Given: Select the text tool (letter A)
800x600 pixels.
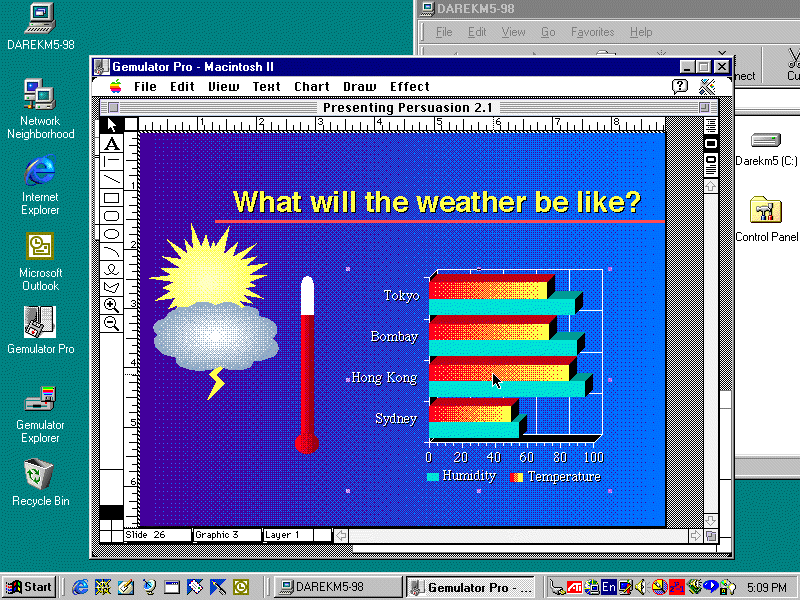Looking at the screenshot, I should click(x=112, y=144).
